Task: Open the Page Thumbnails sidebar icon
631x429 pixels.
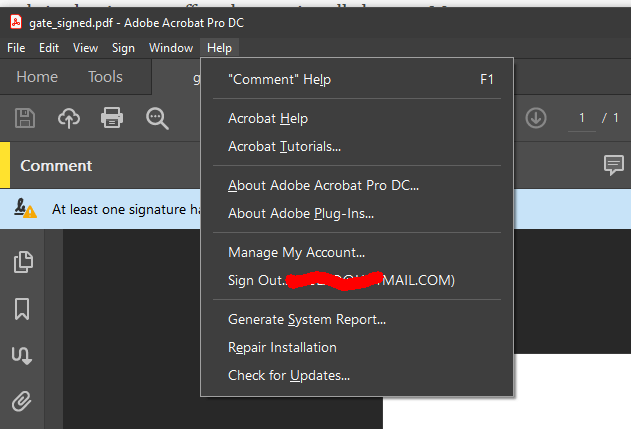Action: [x=22, y=262]
